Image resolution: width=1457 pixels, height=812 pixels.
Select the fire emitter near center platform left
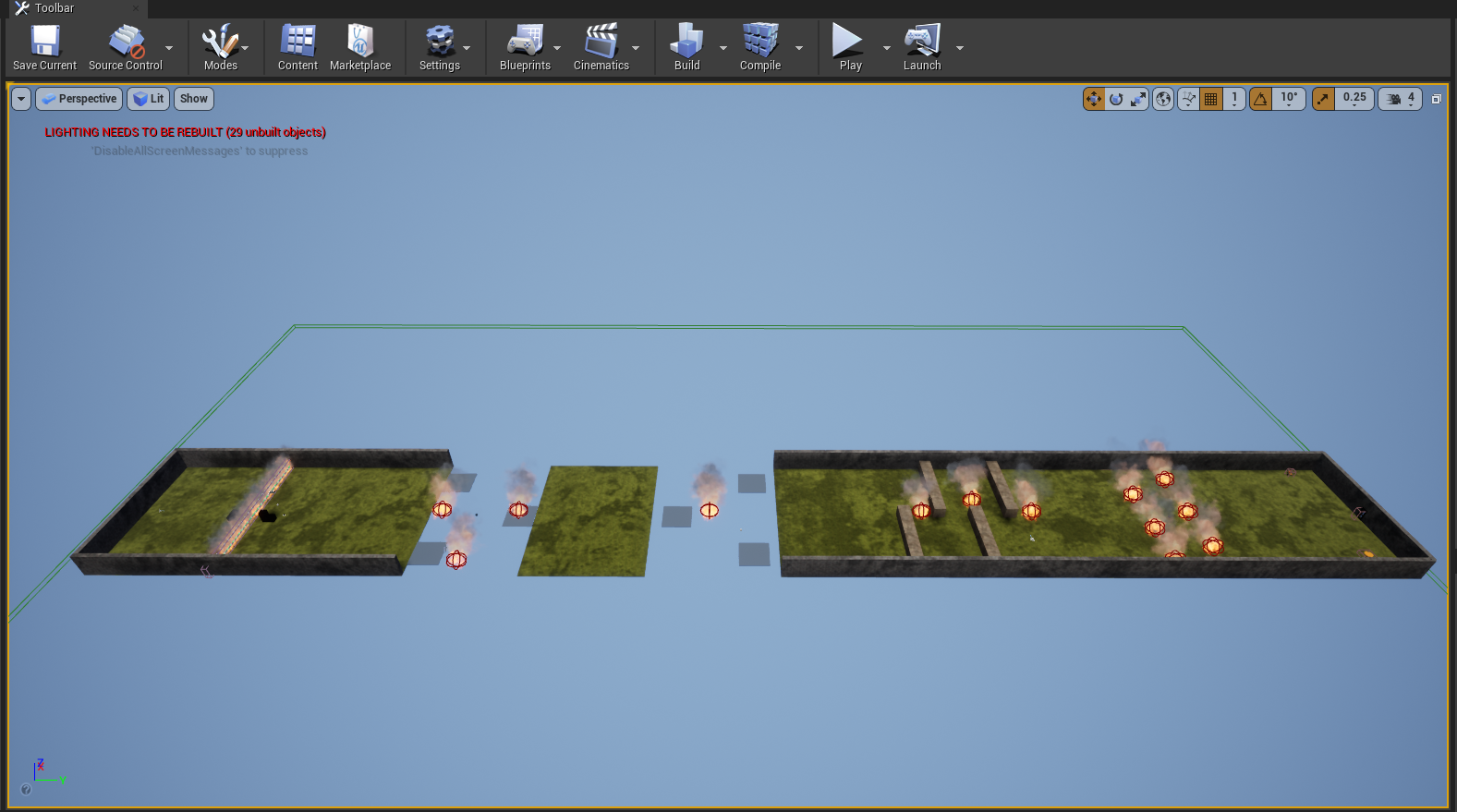pos(519,509)
